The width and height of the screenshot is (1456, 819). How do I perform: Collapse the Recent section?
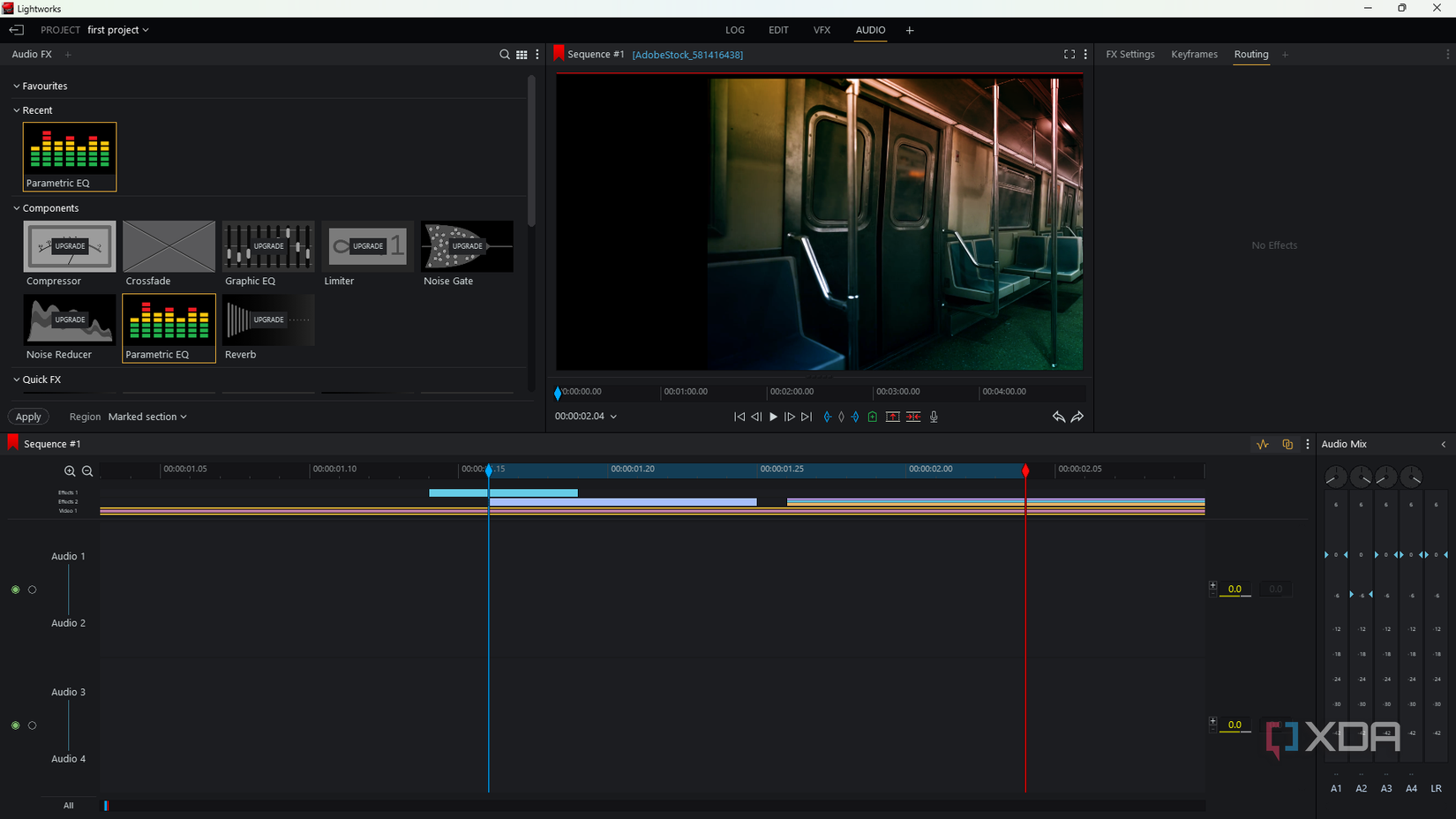tap(16, 110)
